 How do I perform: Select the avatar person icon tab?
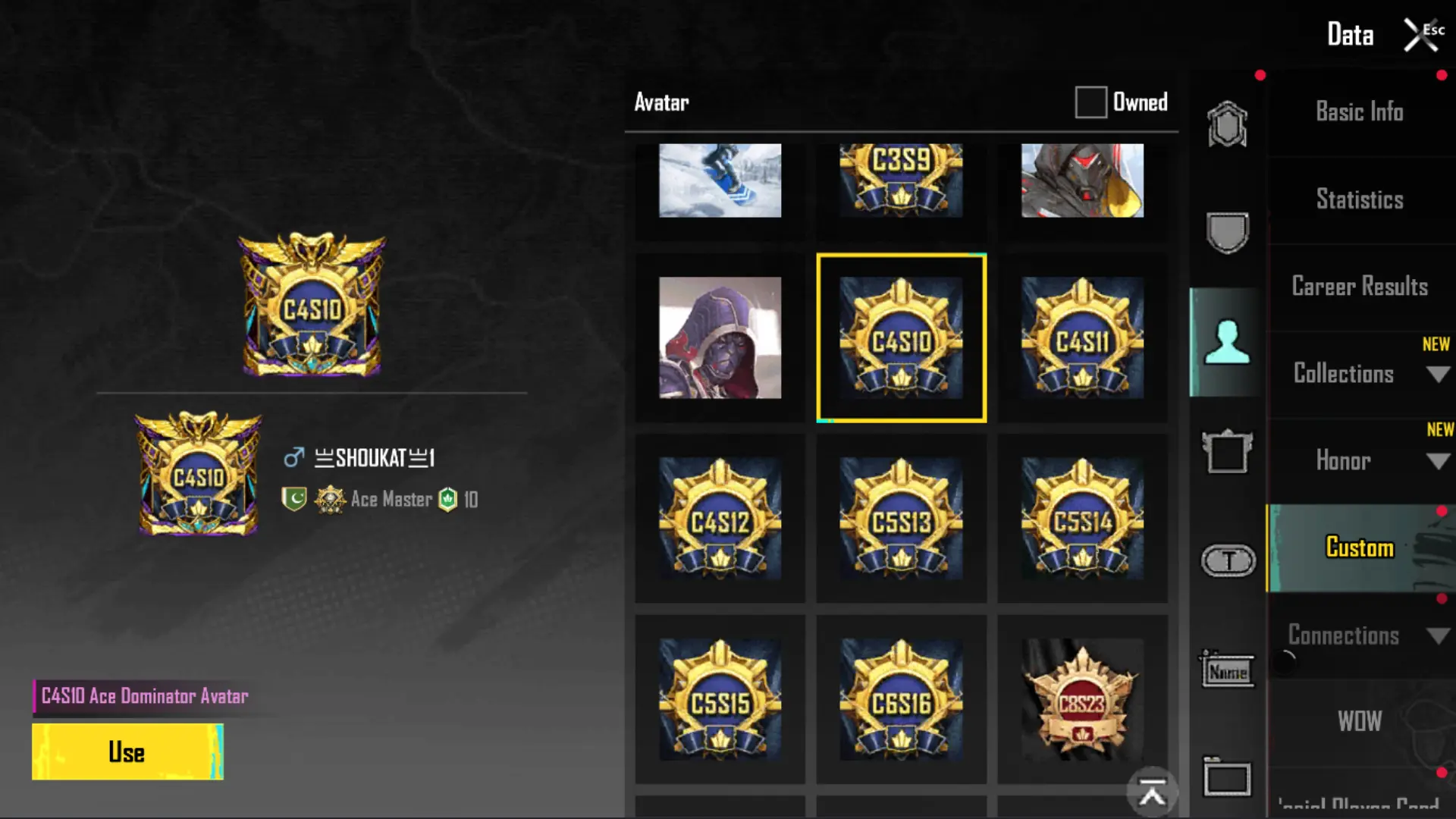tap(1227, 342)
